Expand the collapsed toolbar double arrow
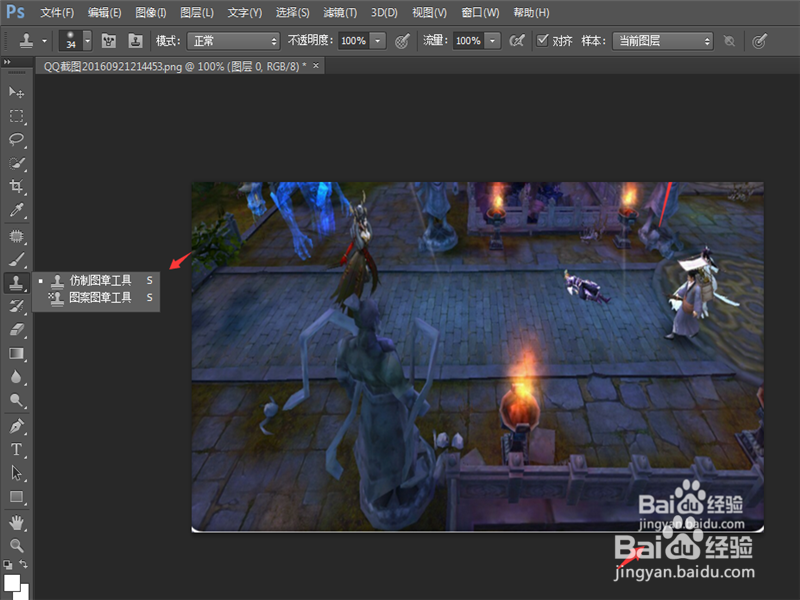The height and width of the screenshot is (600, 800). coord(7,62)
